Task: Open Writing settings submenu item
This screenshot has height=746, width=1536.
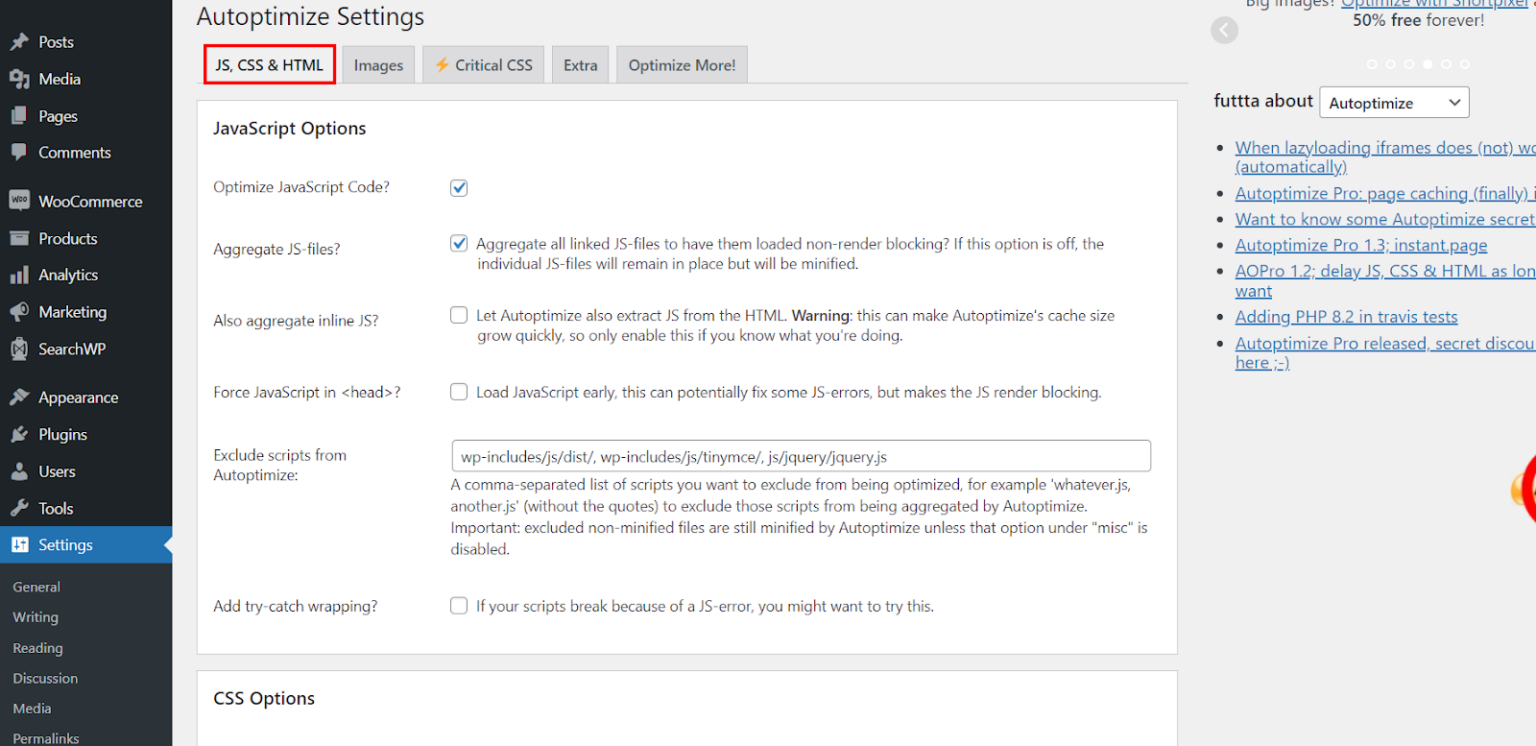Action: pos(36,617)
